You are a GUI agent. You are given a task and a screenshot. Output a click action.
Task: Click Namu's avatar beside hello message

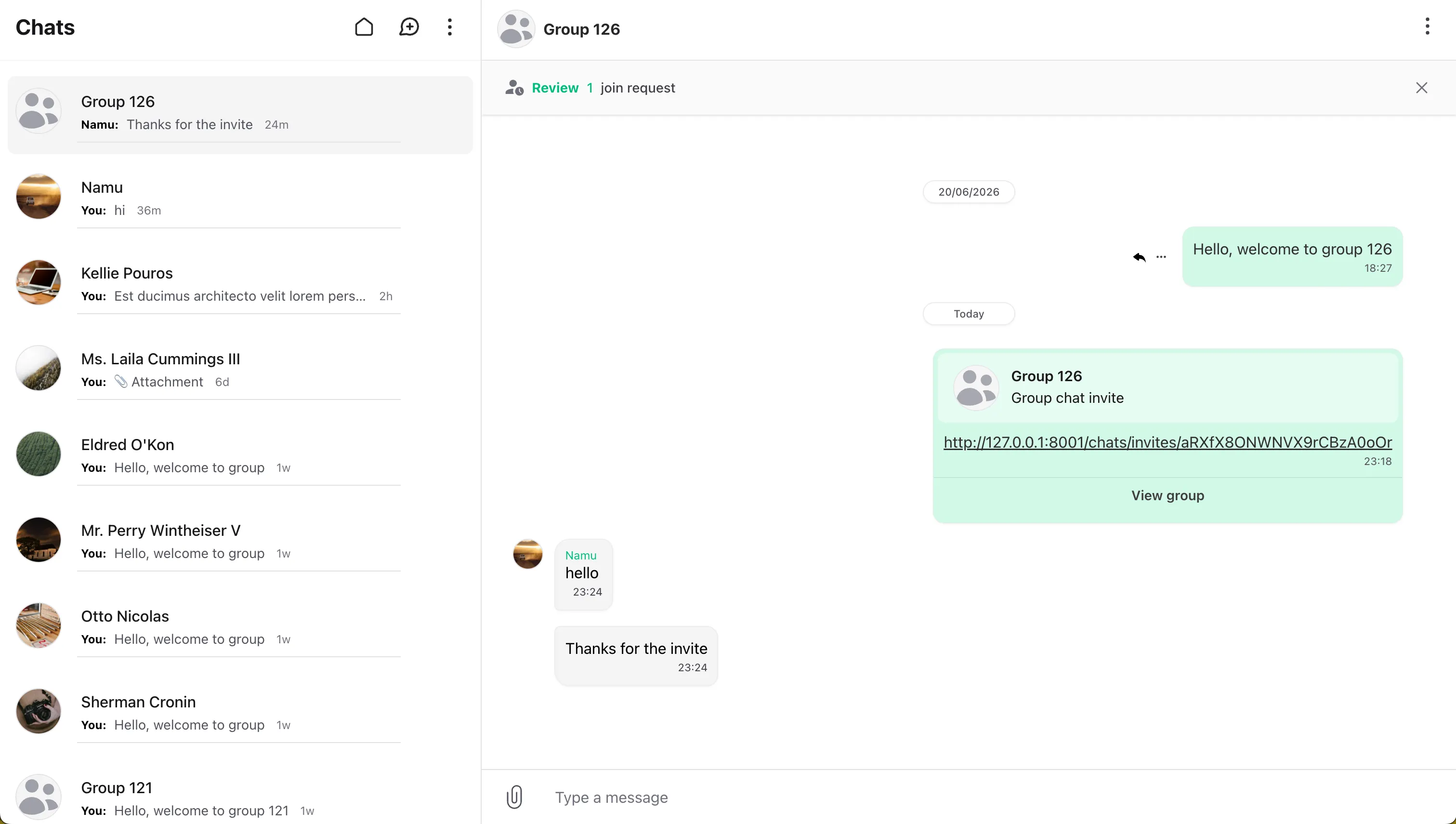pos(528,554)
